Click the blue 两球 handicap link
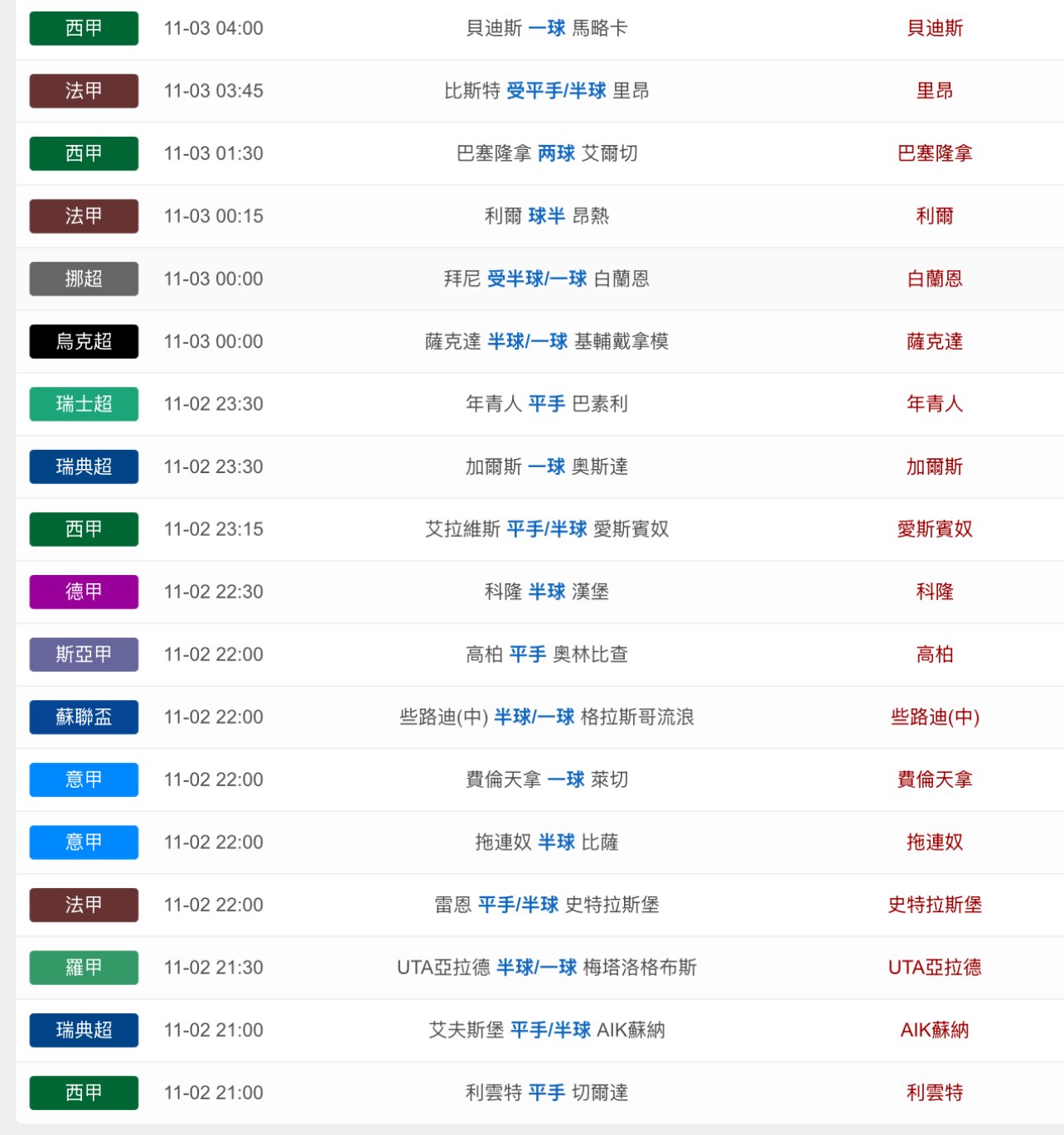1064x1135 pixels. coord(556,153)
